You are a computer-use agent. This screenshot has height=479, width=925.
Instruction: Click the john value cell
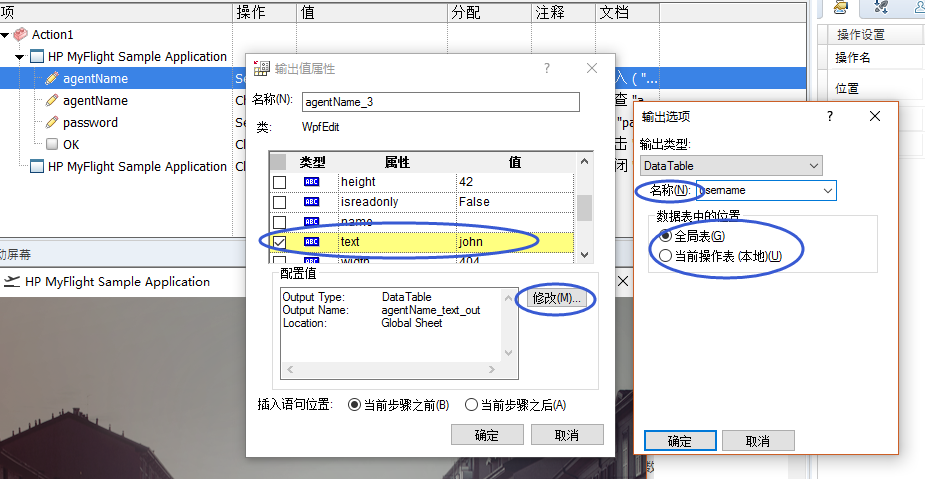(x=515, y=242)
